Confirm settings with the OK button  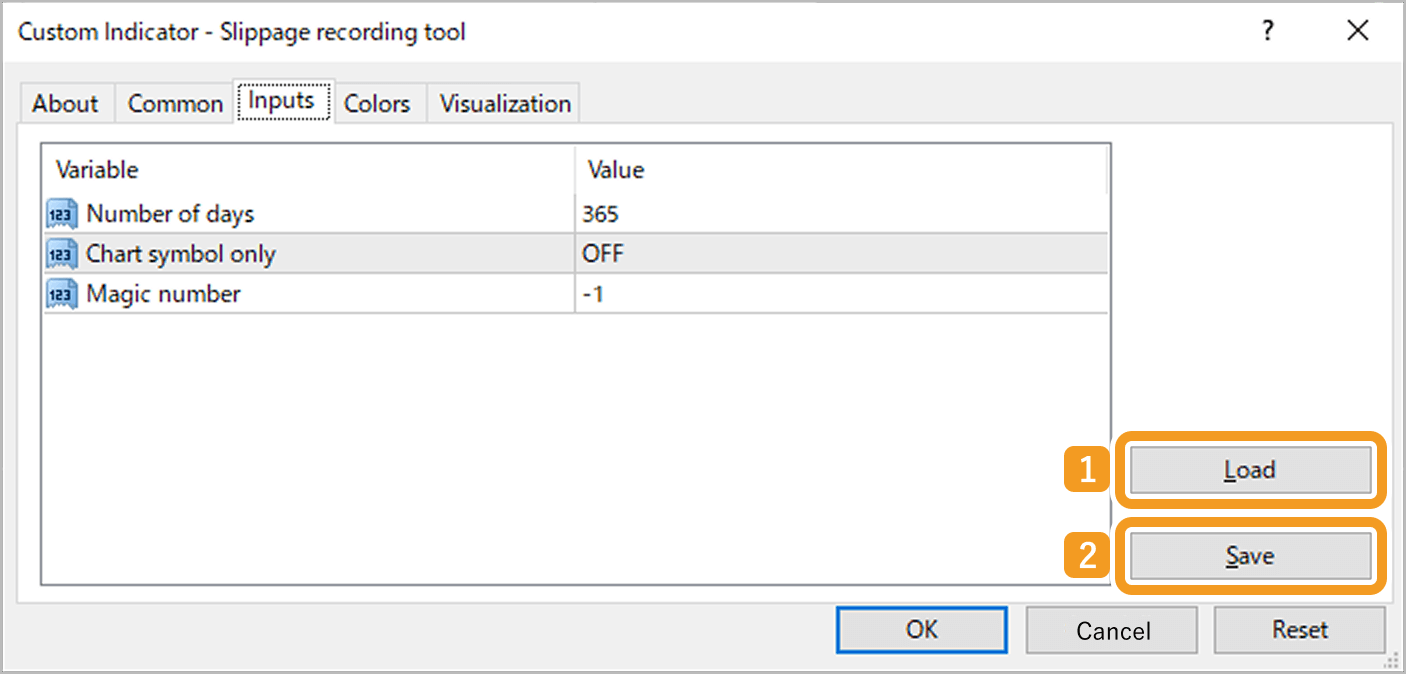click(x=921, y=630)
